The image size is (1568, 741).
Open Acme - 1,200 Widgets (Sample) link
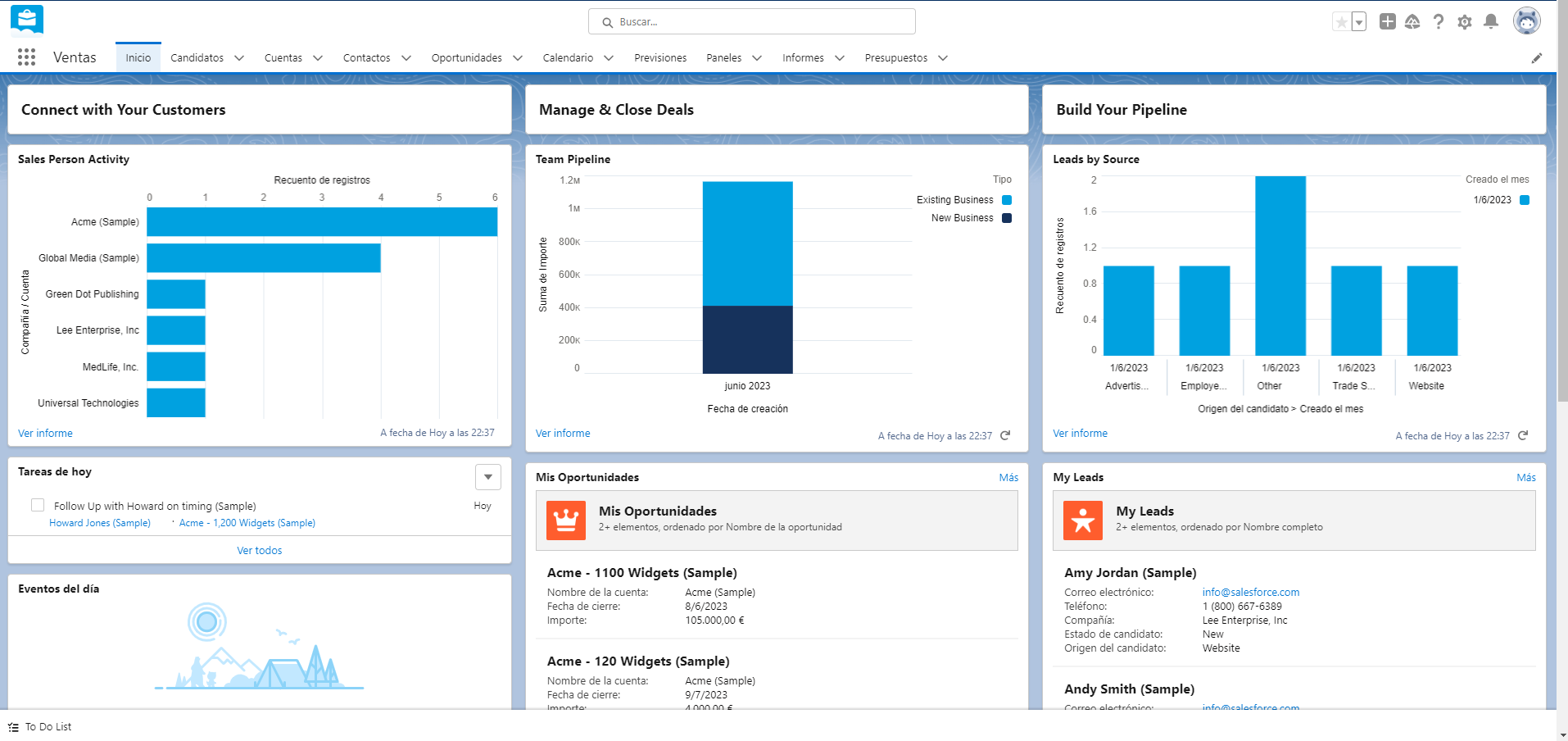[247, 523]
